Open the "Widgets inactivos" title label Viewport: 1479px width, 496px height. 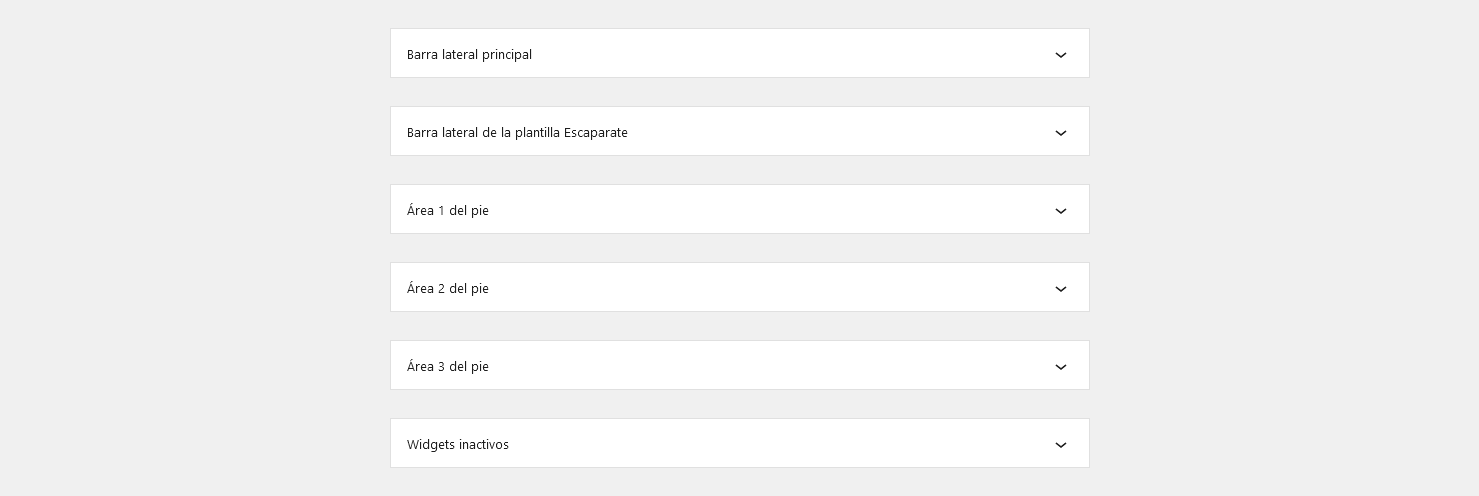coord(458,445)
